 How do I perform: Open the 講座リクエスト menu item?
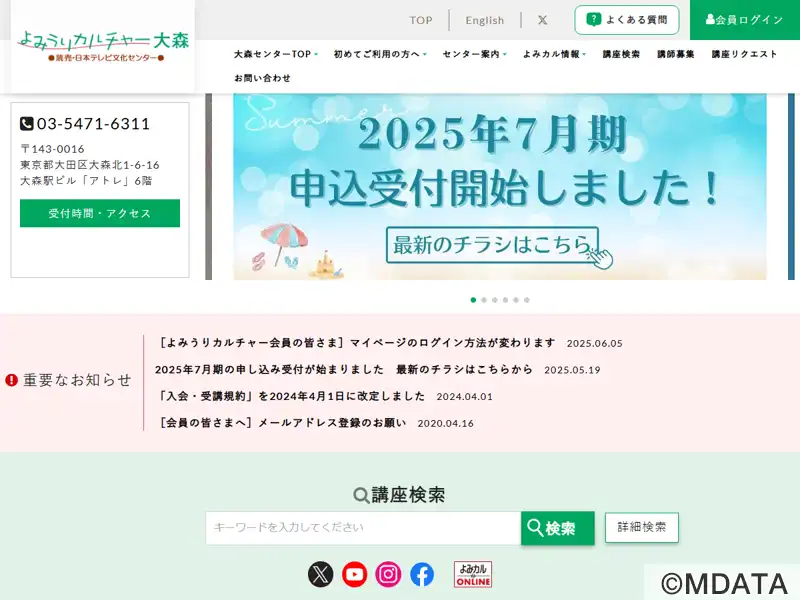(x=744, y=54)
